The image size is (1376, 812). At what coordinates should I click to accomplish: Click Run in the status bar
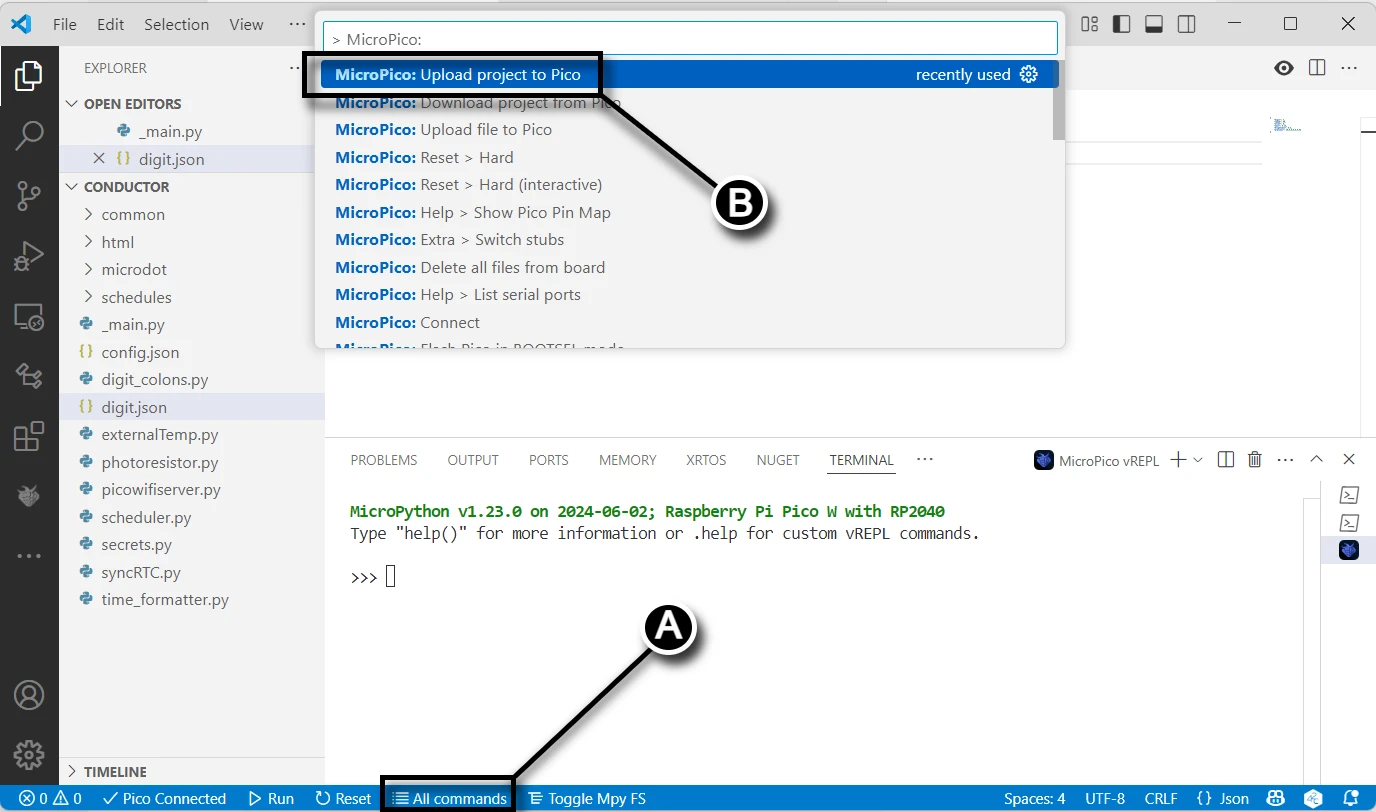271,798
